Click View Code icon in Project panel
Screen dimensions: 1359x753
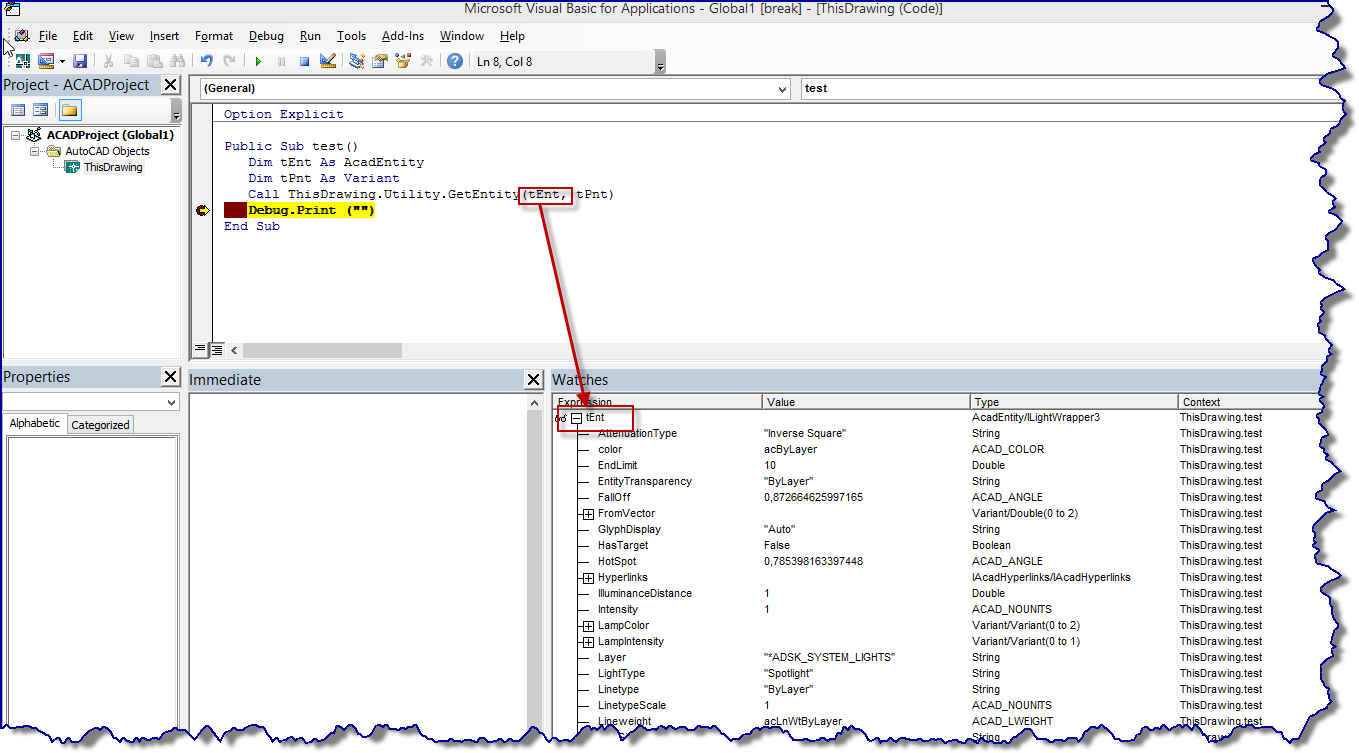click(x=18, y=110)
